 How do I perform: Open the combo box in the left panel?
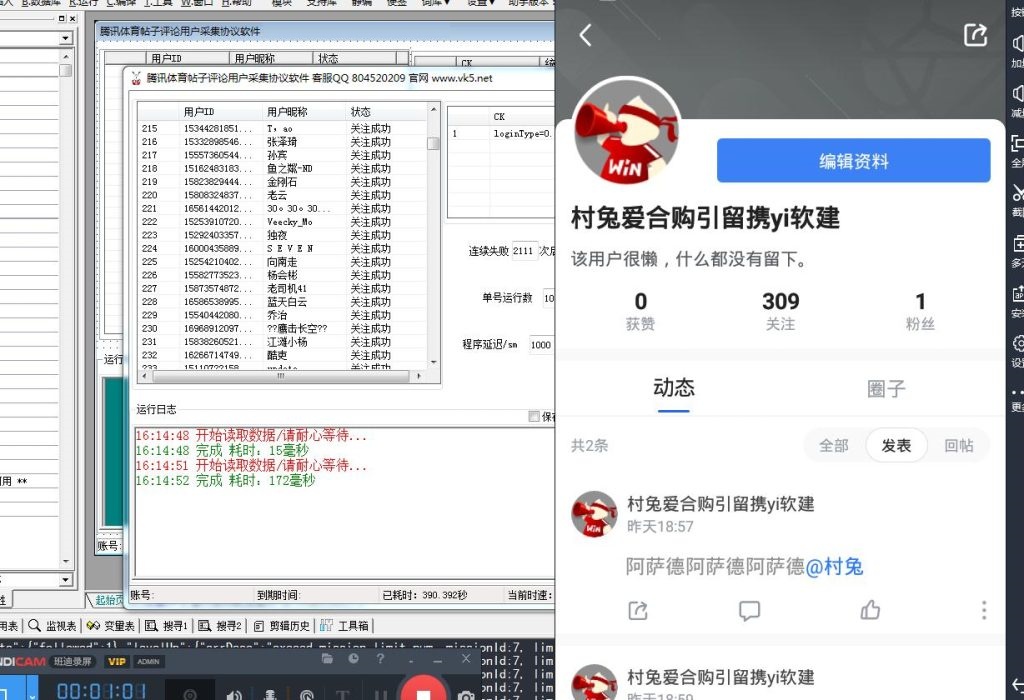click(66, 38)
